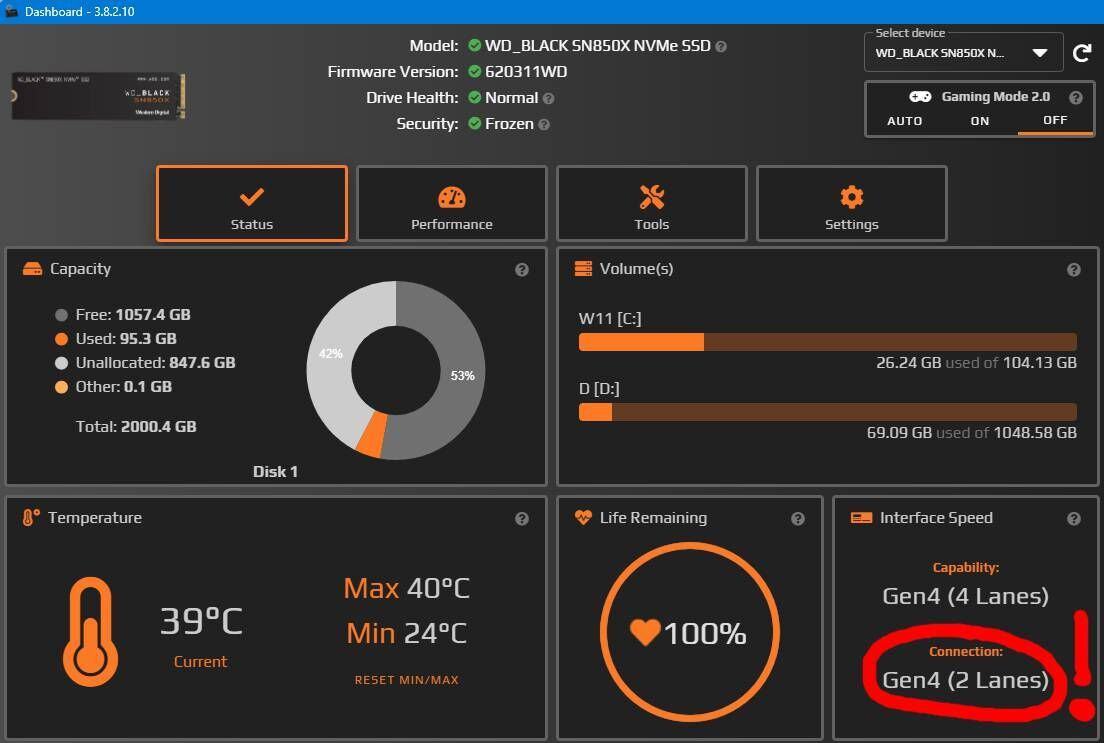Open Interface Speed panel help icon
This screenshot has height=743, width=1104.
pos(1074,519)
